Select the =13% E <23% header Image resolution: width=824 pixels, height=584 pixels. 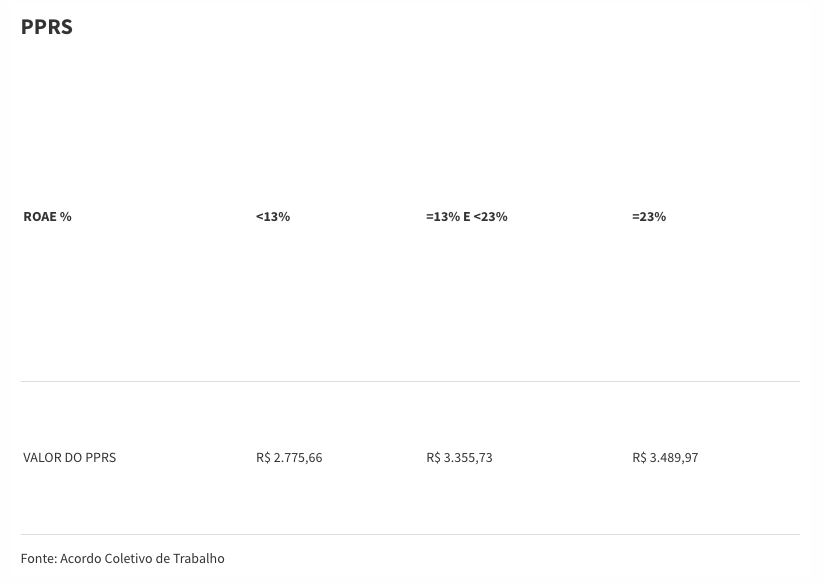click(466, 217)
